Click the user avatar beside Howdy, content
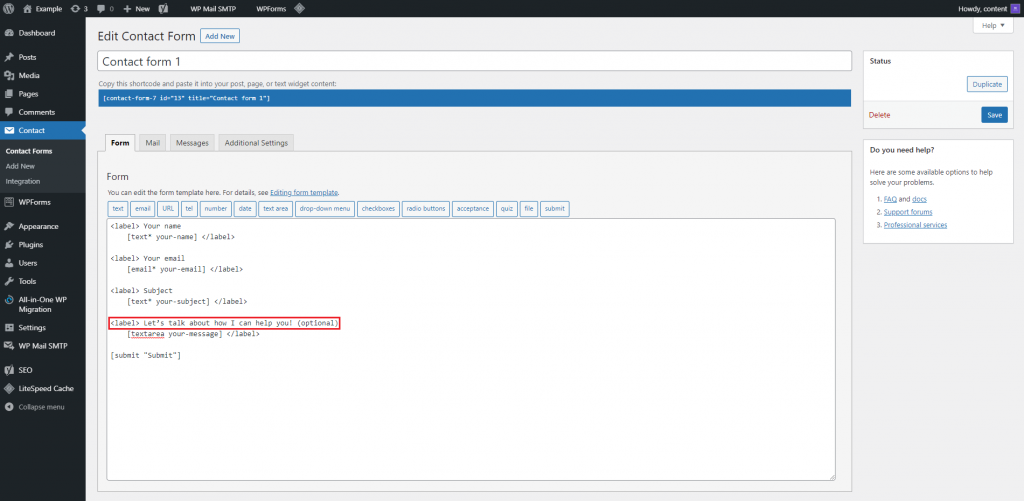This screenshot has width=1024, height=501. click(1014, 9)
